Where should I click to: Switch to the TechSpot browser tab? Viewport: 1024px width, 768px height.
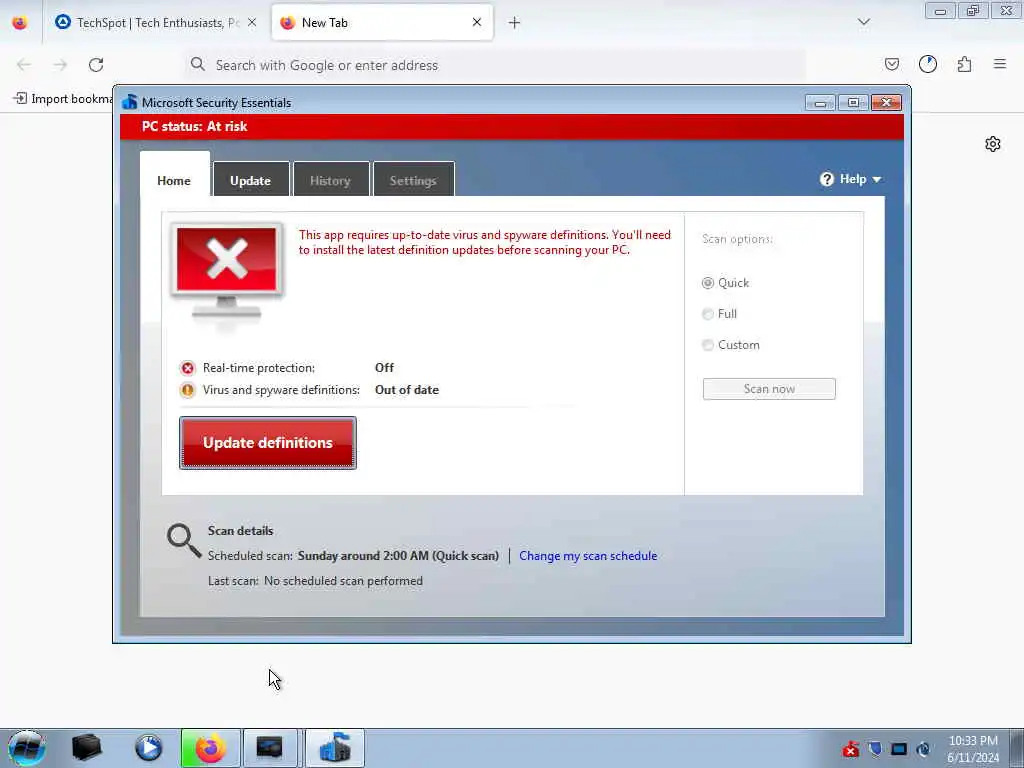(x=155, y=23)
